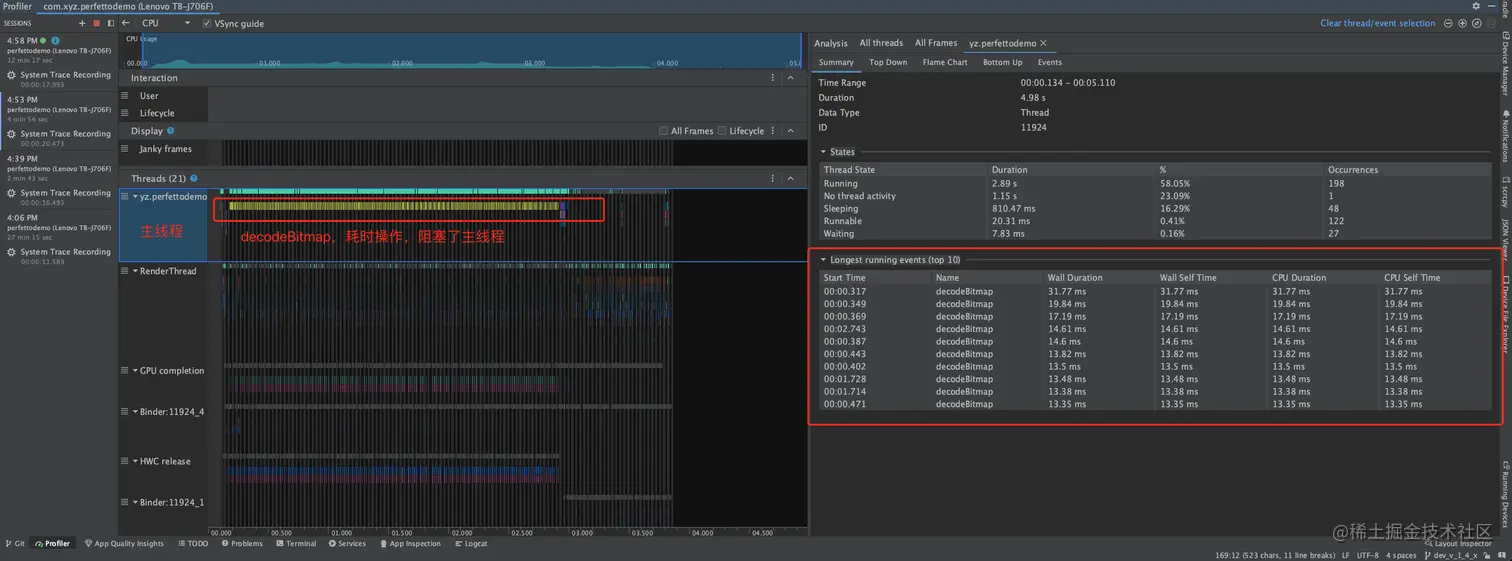Switch to the All threads tab

881,43
